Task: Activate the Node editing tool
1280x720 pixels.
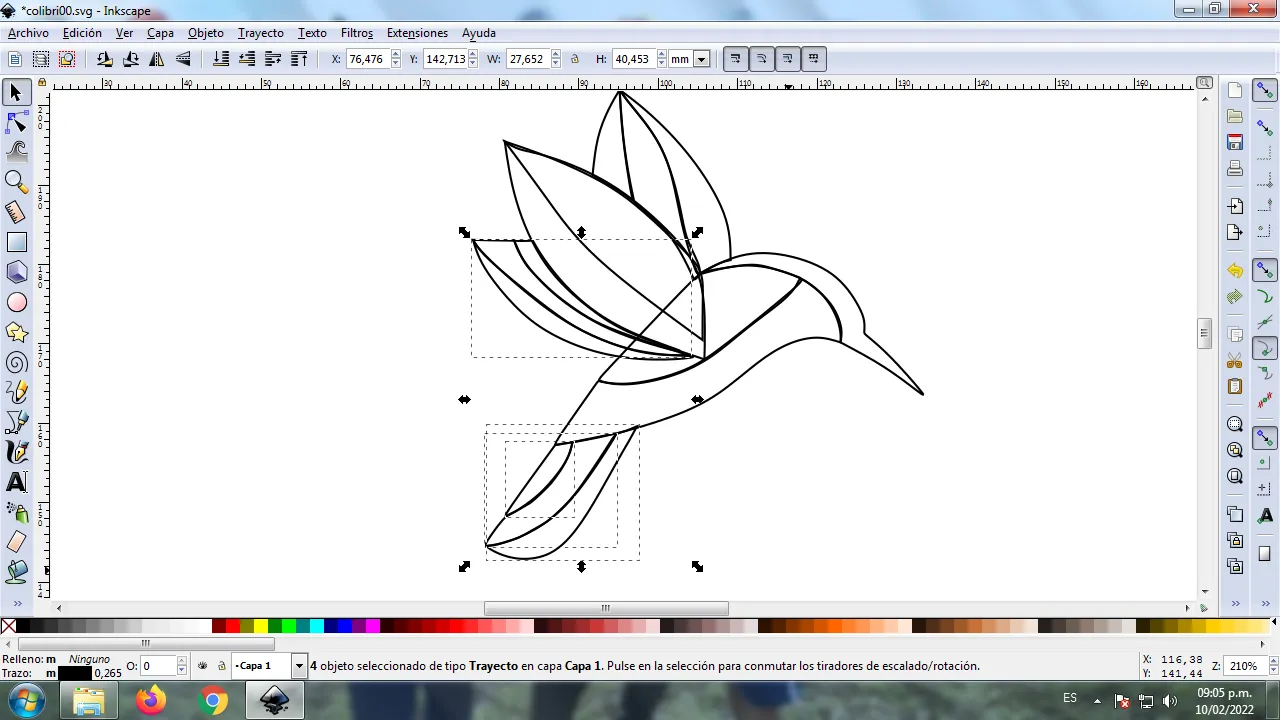Action: click(x=16, y=123)
